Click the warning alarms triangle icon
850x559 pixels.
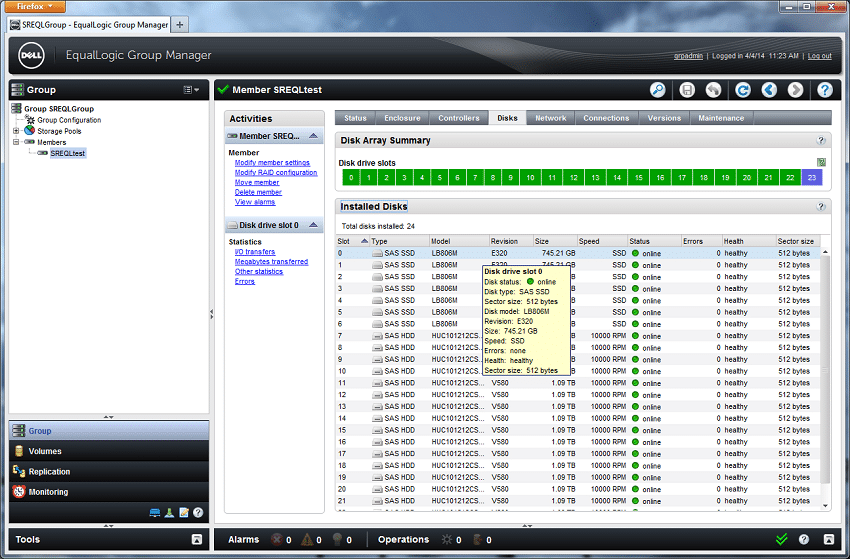tap(307, 539)
